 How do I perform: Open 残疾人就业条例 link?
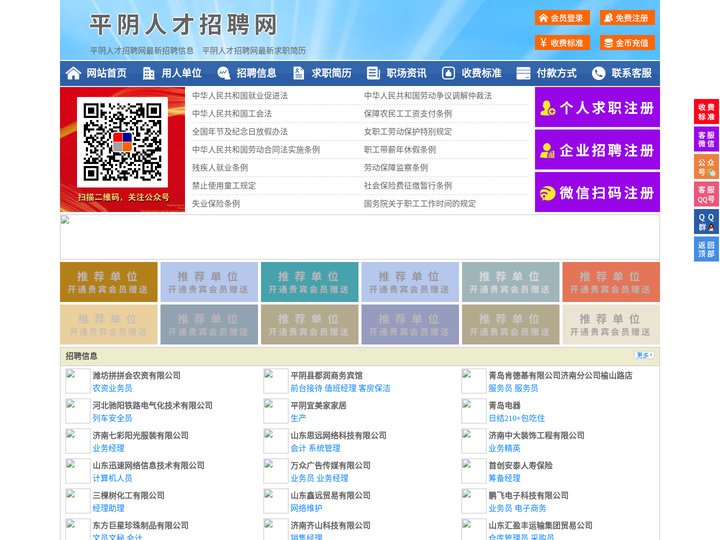220,168
